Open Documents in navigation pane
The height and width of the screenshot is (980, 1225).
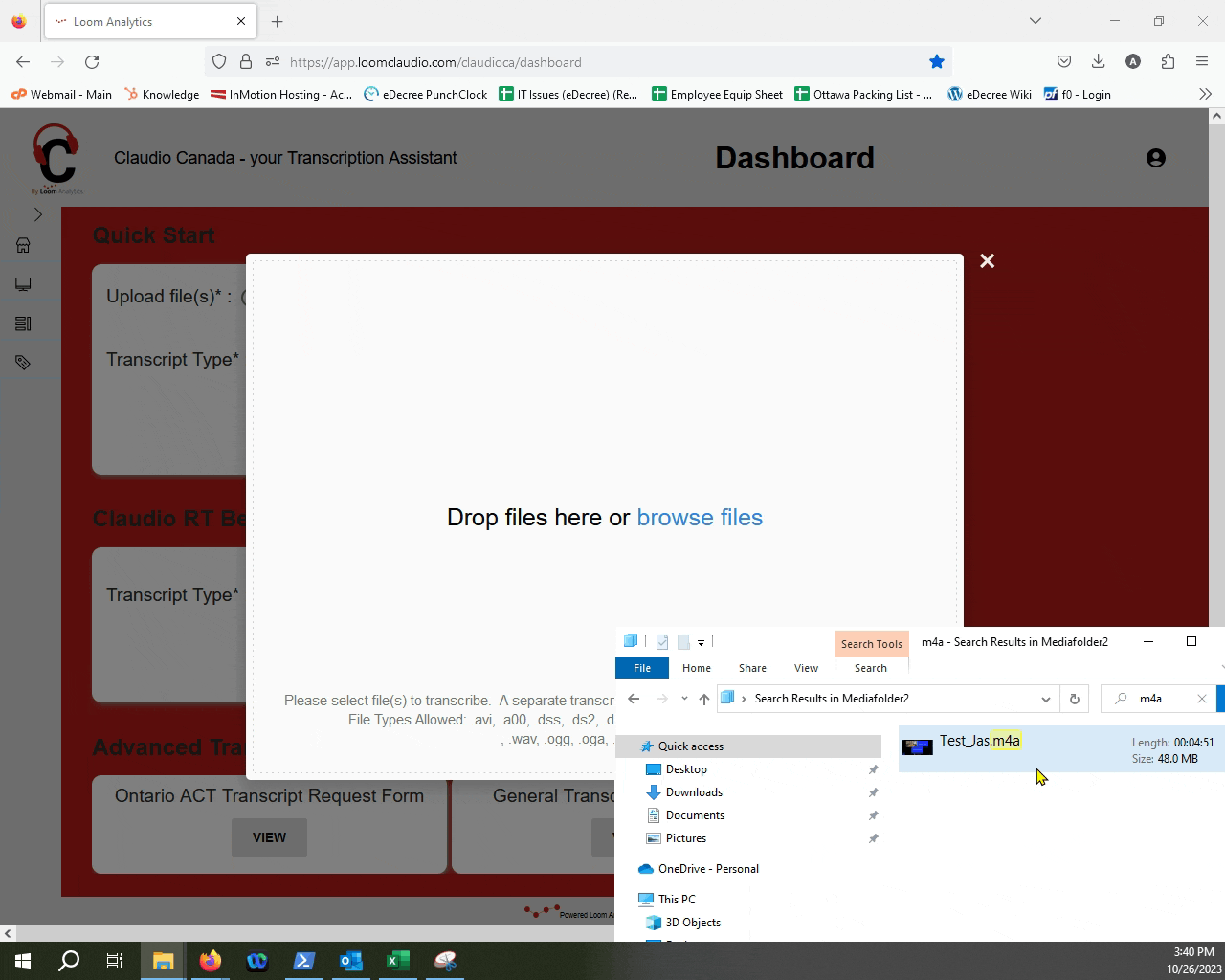click(695, 815)
